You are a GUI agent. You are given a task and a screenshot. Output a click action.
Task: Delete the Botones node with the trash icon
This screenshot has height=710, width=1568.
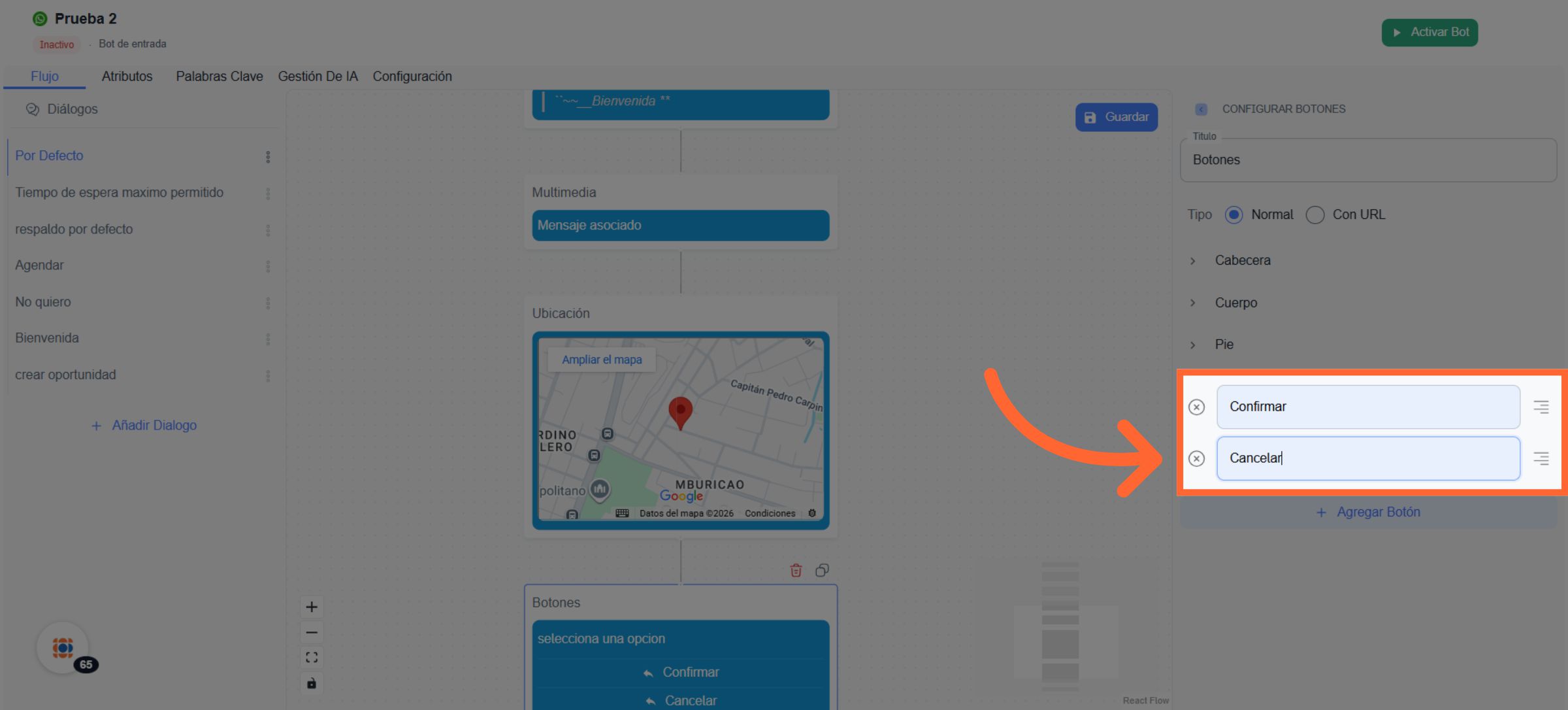coord(796,571)
